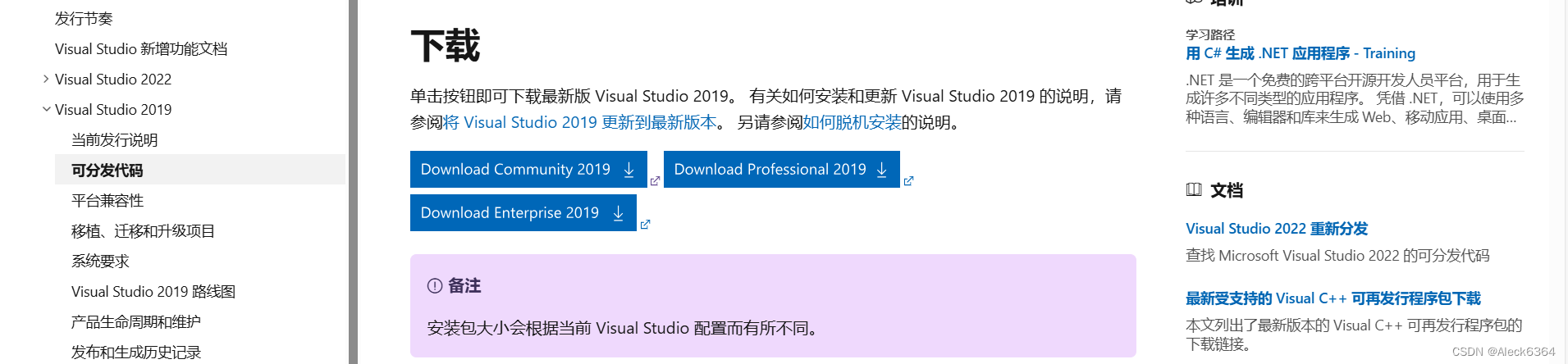Click the sidebar vertical scrollbar

click(x=353, y=182)
